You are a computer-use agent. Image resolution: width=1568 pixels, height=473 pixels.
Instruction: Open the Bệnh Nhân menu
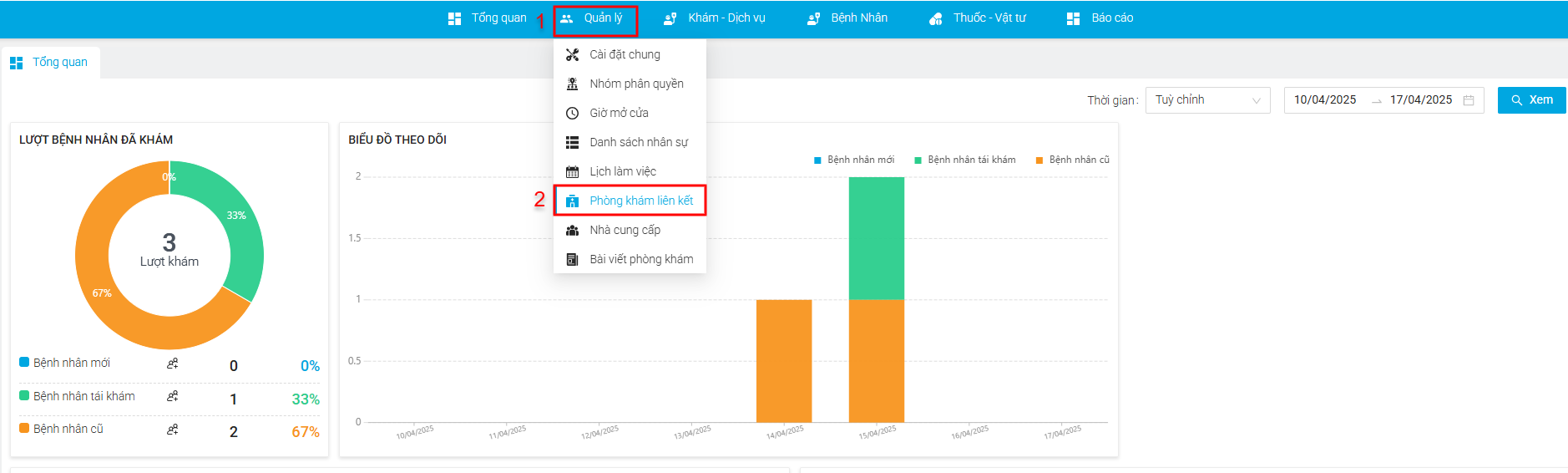click(x=847, y=18)
